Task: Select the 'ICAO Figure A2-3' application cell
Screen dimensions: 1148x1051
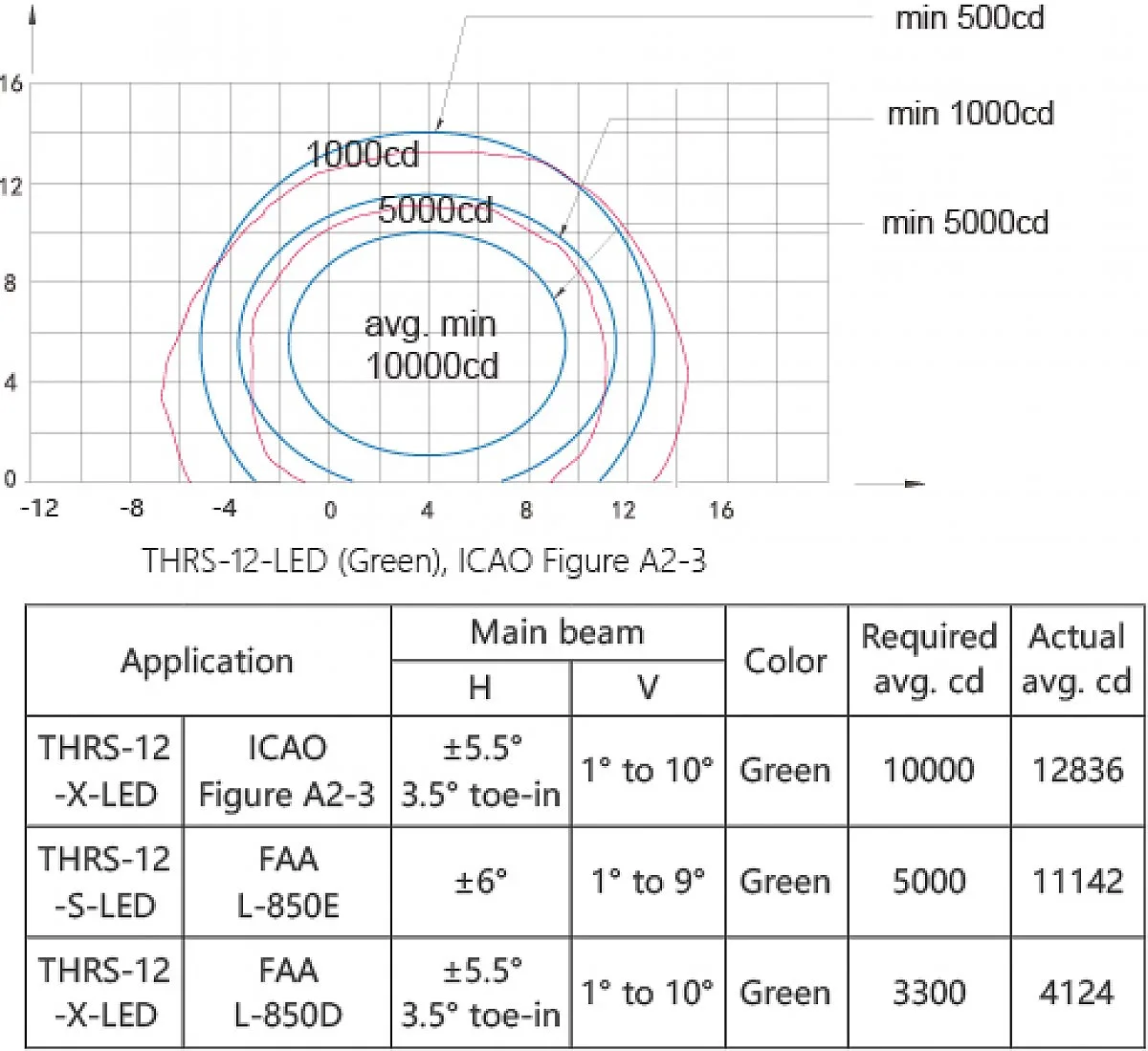Action: (287, 771)
